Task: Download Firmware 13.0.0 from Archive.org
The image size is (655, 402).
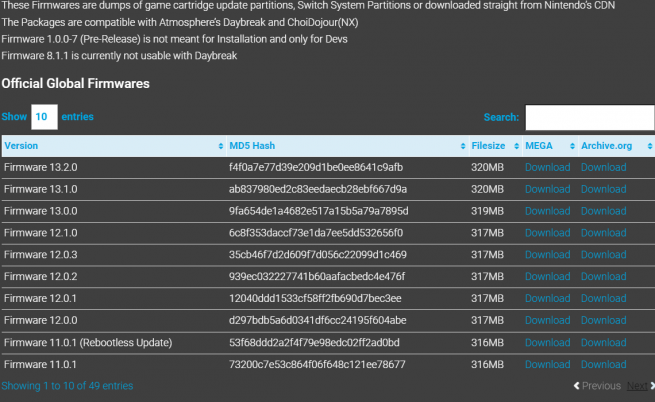Action: click(x=603, y=211)
